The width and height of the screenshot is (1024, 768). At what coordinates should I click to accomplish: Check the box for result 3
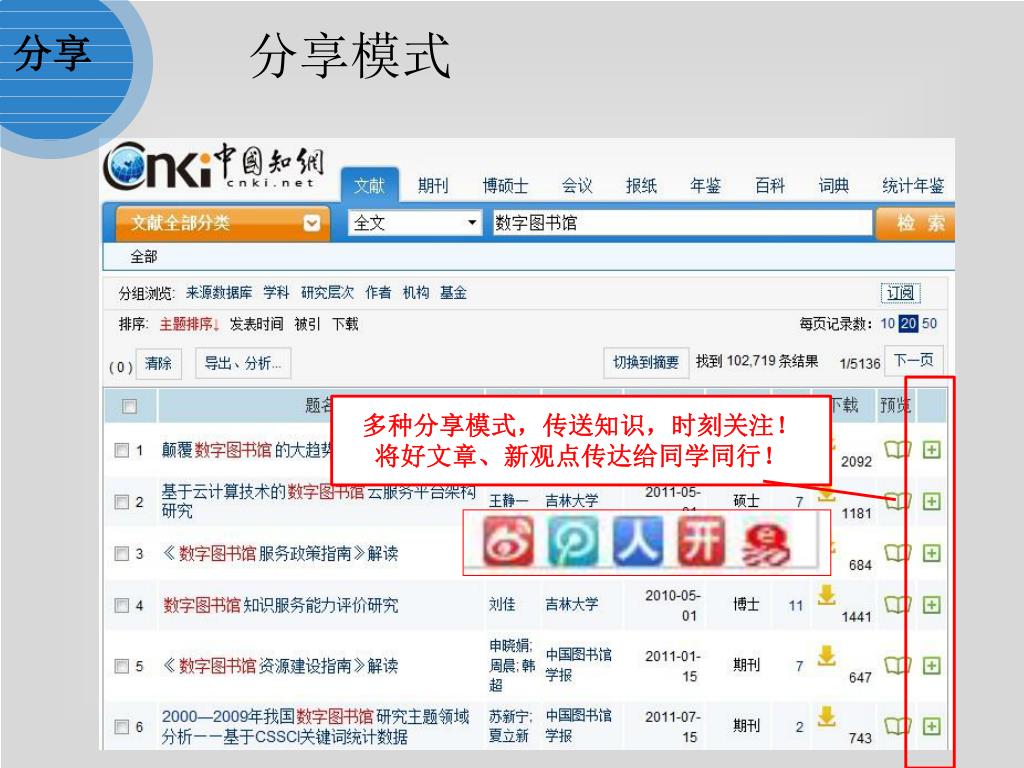click(121, 554)
